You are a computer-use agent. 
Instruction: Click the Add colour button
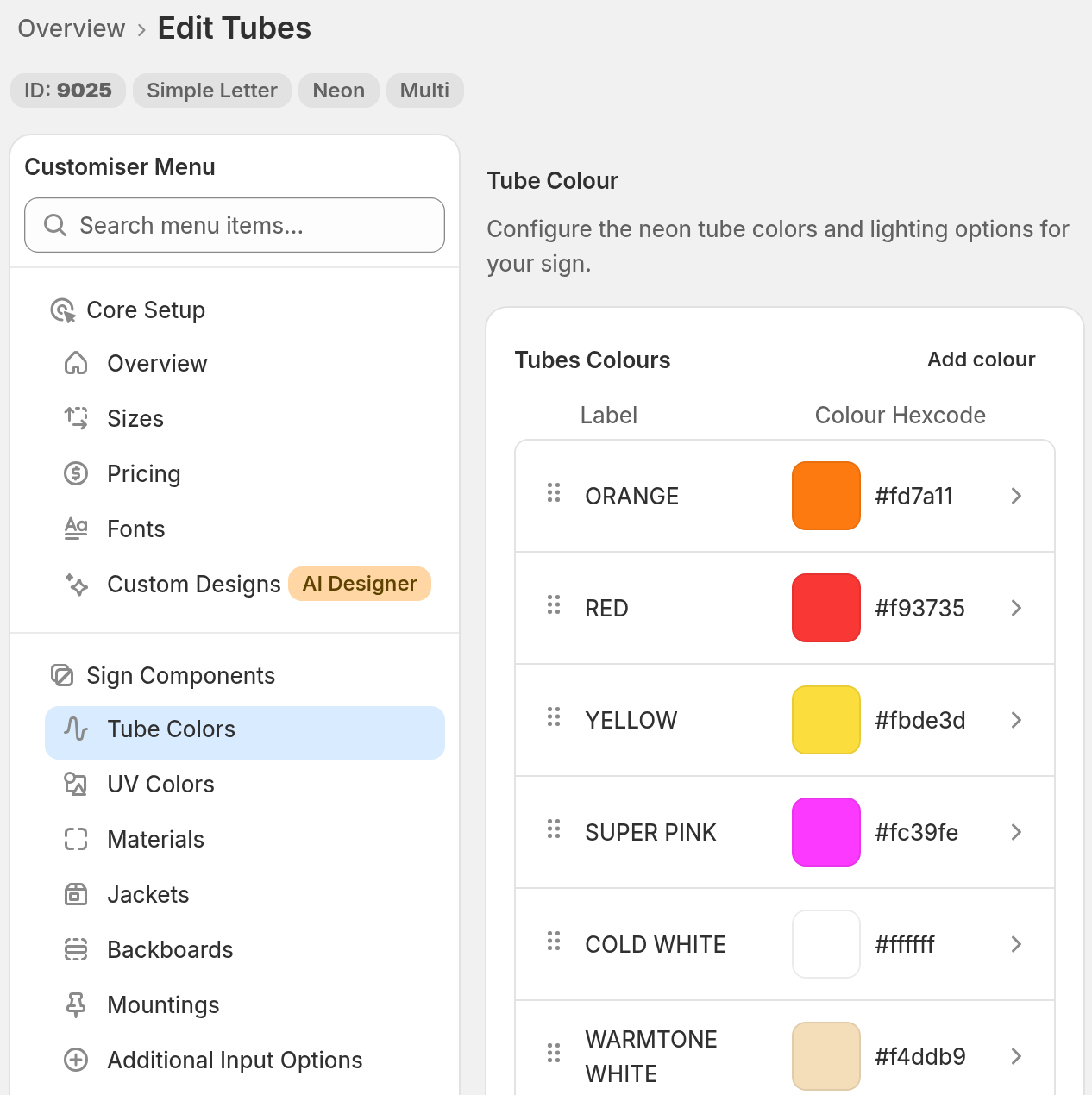[981, 360]
